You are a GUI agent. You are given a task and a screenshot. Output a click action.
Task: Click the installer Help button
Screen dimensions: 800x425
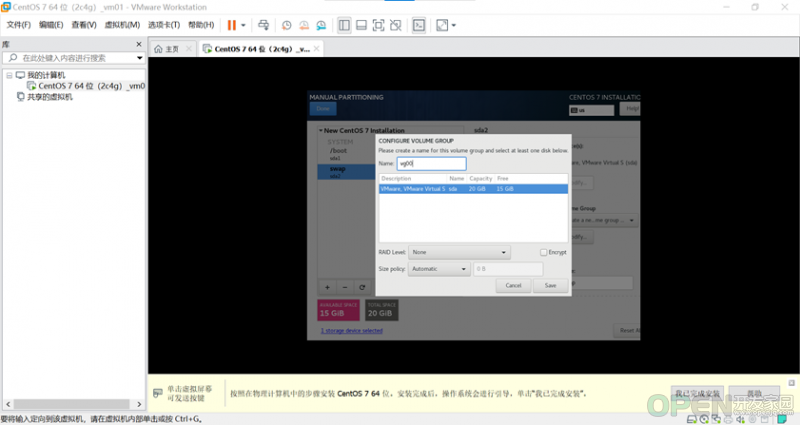[630, 108]
